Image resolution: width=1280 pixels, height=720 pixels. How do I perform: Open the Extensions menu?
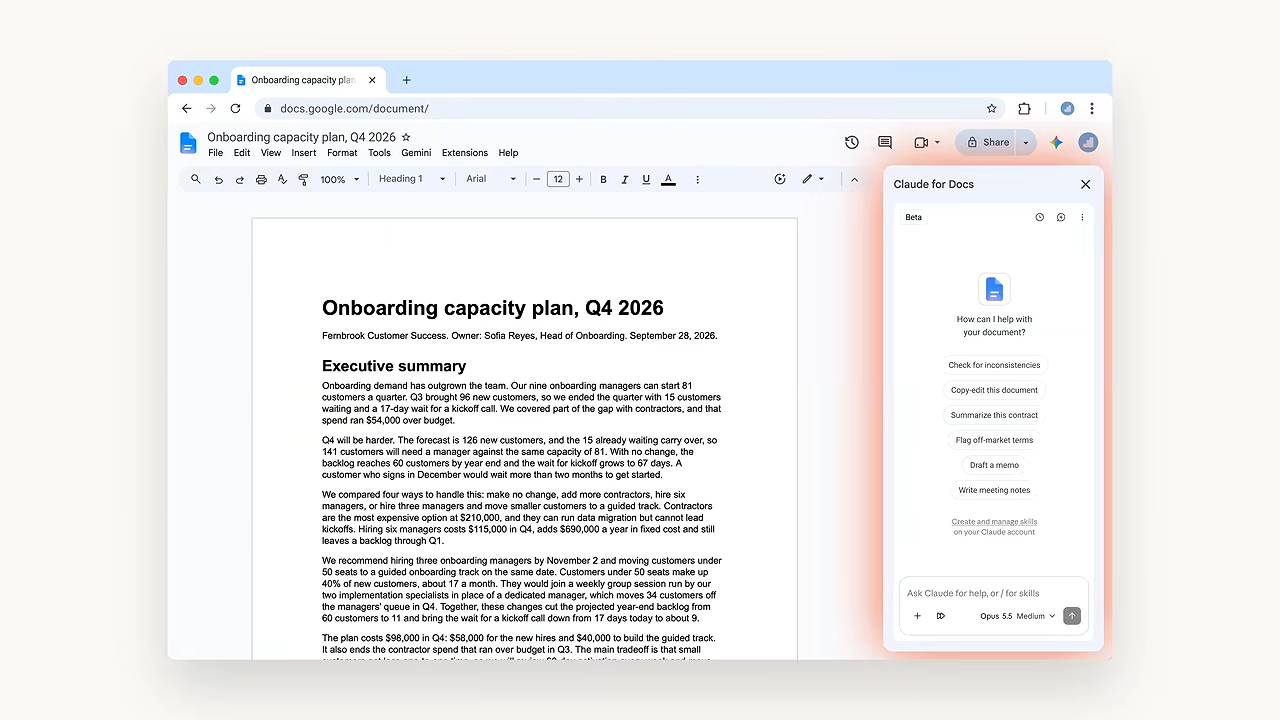(x=465, y=153)
